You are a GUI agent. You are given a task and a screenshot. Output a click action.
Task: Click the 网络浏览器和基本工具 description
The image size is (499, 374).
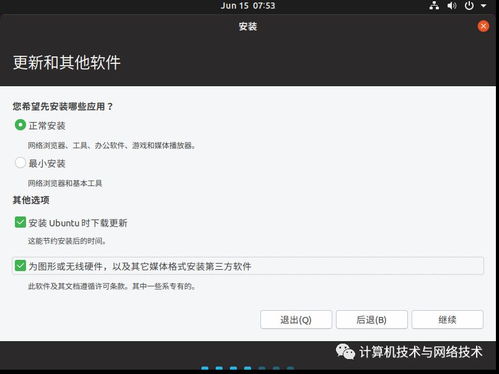[x=65, y=183]
